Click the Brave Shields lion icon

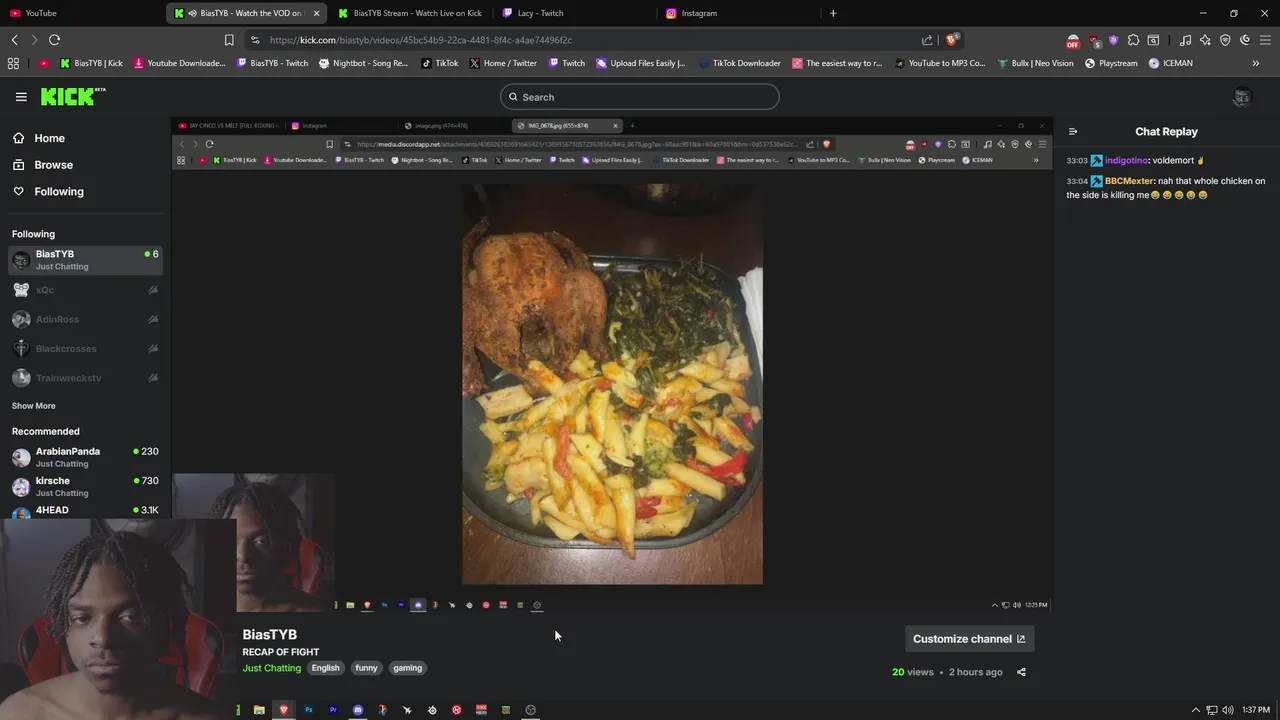952,40
